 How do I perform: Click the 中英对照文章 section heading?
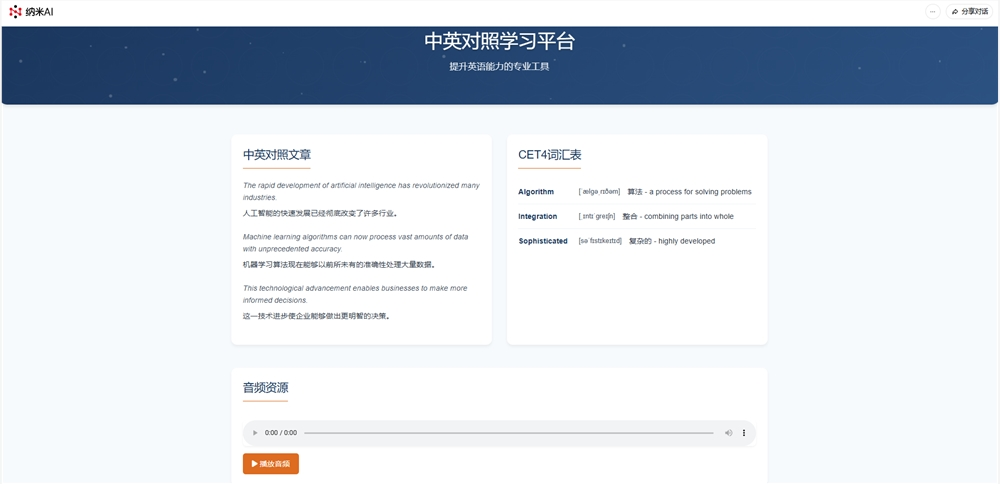click(x=277, y=155)
